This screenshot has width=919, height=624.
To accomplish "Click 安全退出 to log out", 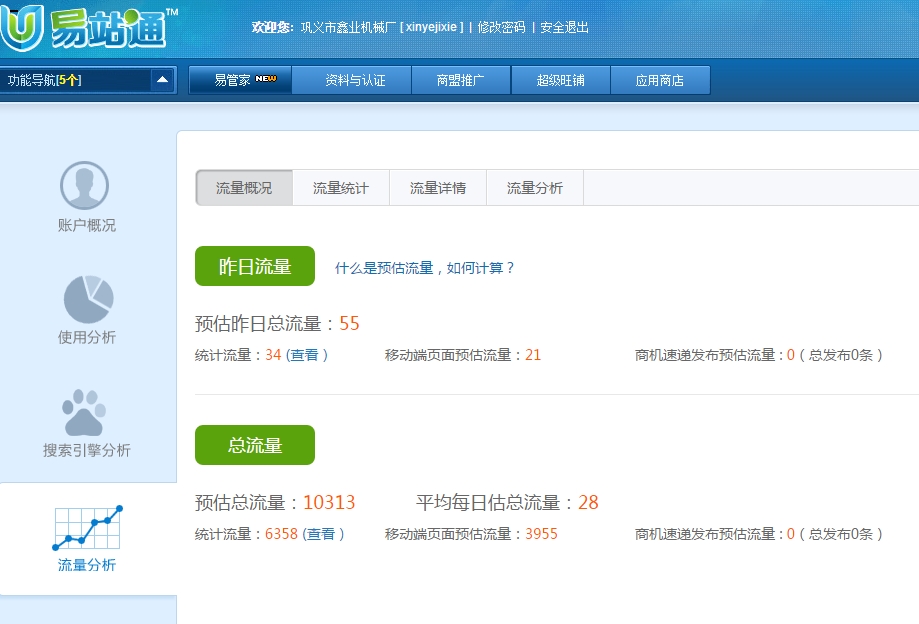I will tap(565, 28).
